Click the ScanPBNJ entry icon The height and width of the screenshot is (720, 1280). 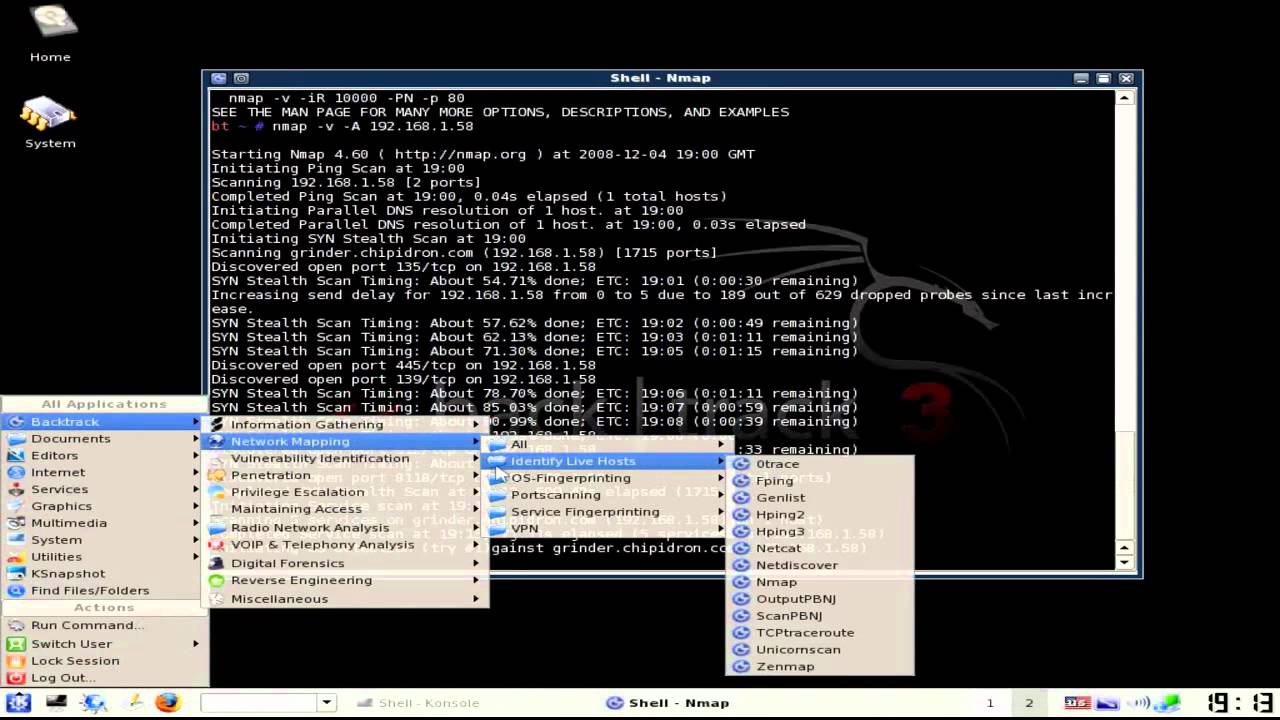coord(741,616)
